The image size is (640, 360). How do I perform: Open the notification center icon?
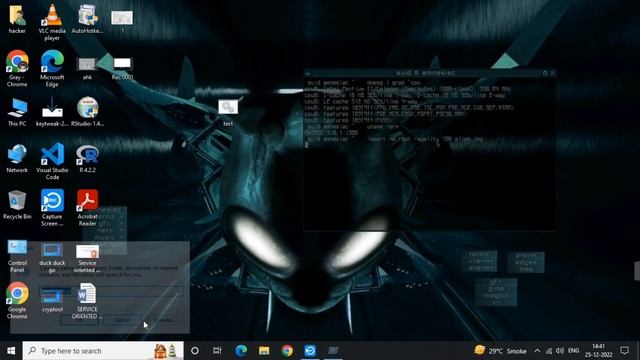[x=624, y=351]
